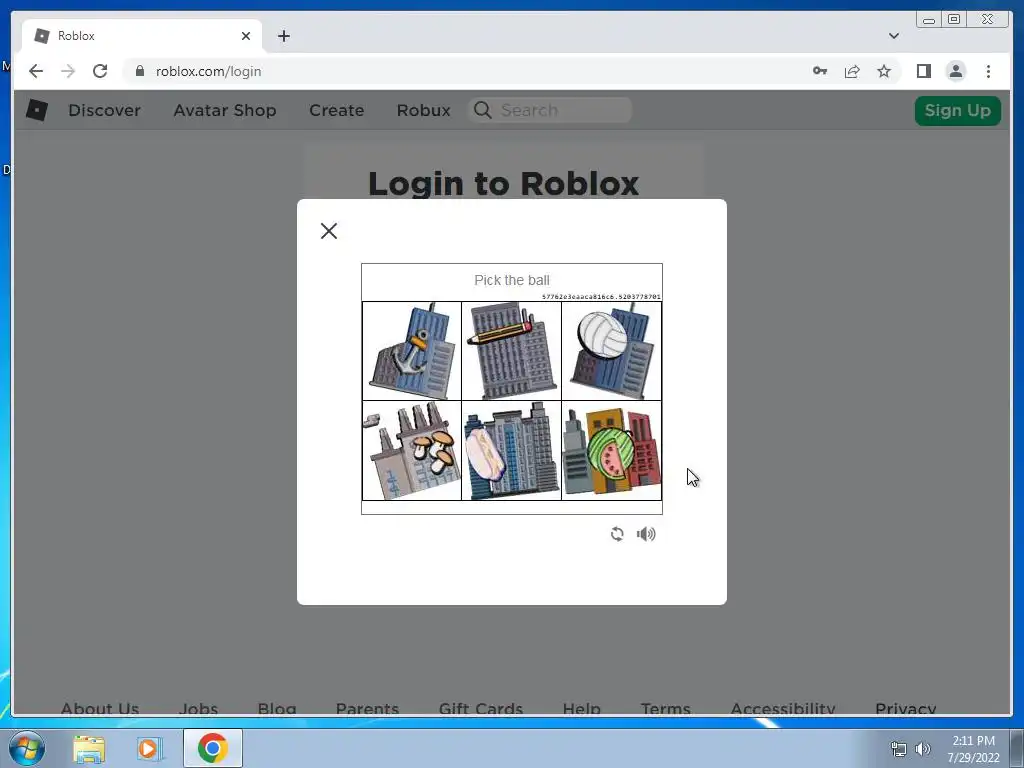Bookmark this page with the star
This screenshot has width=1024, height=768.
[884, 71]
